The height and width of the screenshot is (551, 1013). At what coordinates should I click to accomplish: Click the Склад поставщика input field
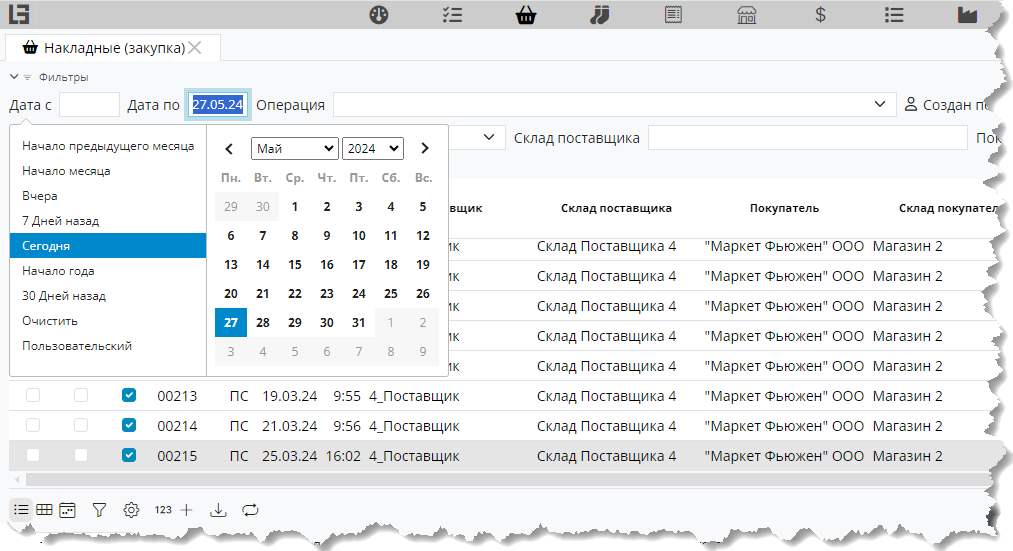[806, 138]
